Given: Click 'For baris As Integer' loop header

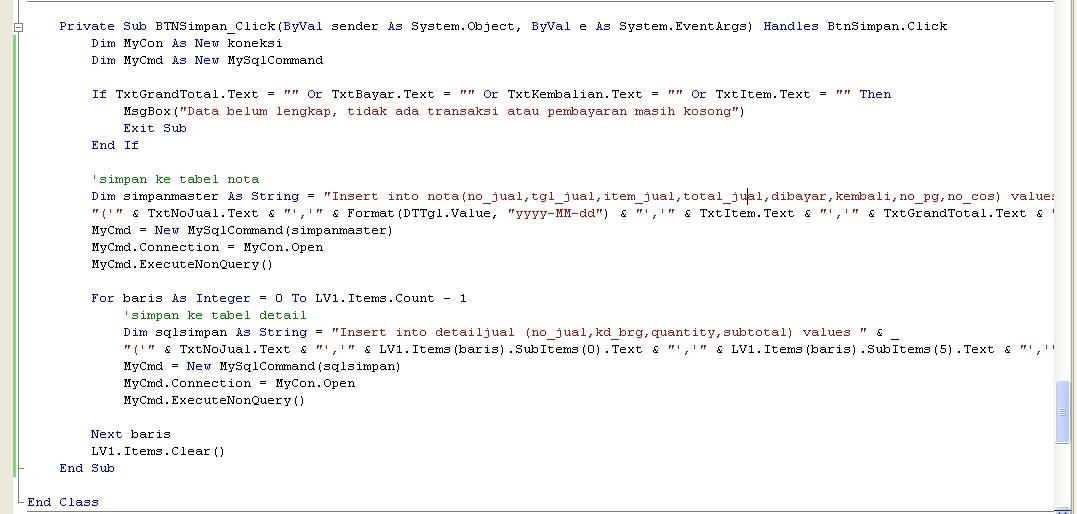Looking at the screenshot, I should coord(173,298).
